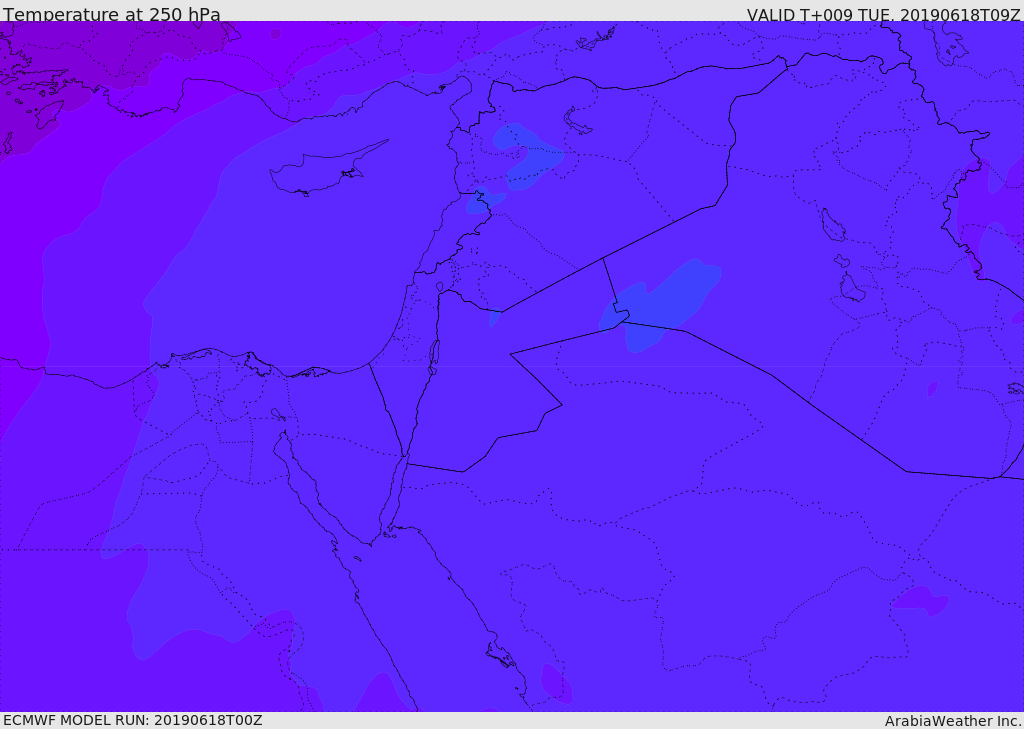Click the VALID T+009 timestamp label
1024x729 pixels.
pos(884,15)
